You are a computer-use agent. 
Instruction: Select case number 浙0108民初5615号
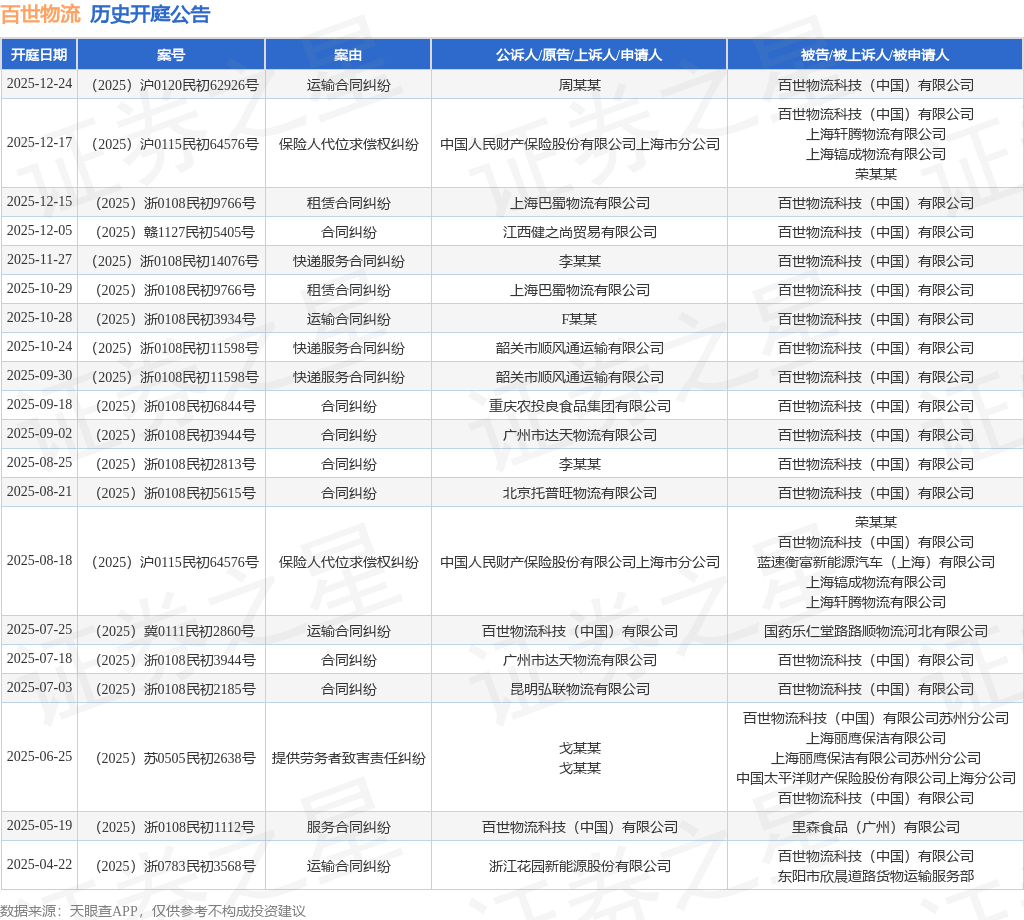point(175,494)
